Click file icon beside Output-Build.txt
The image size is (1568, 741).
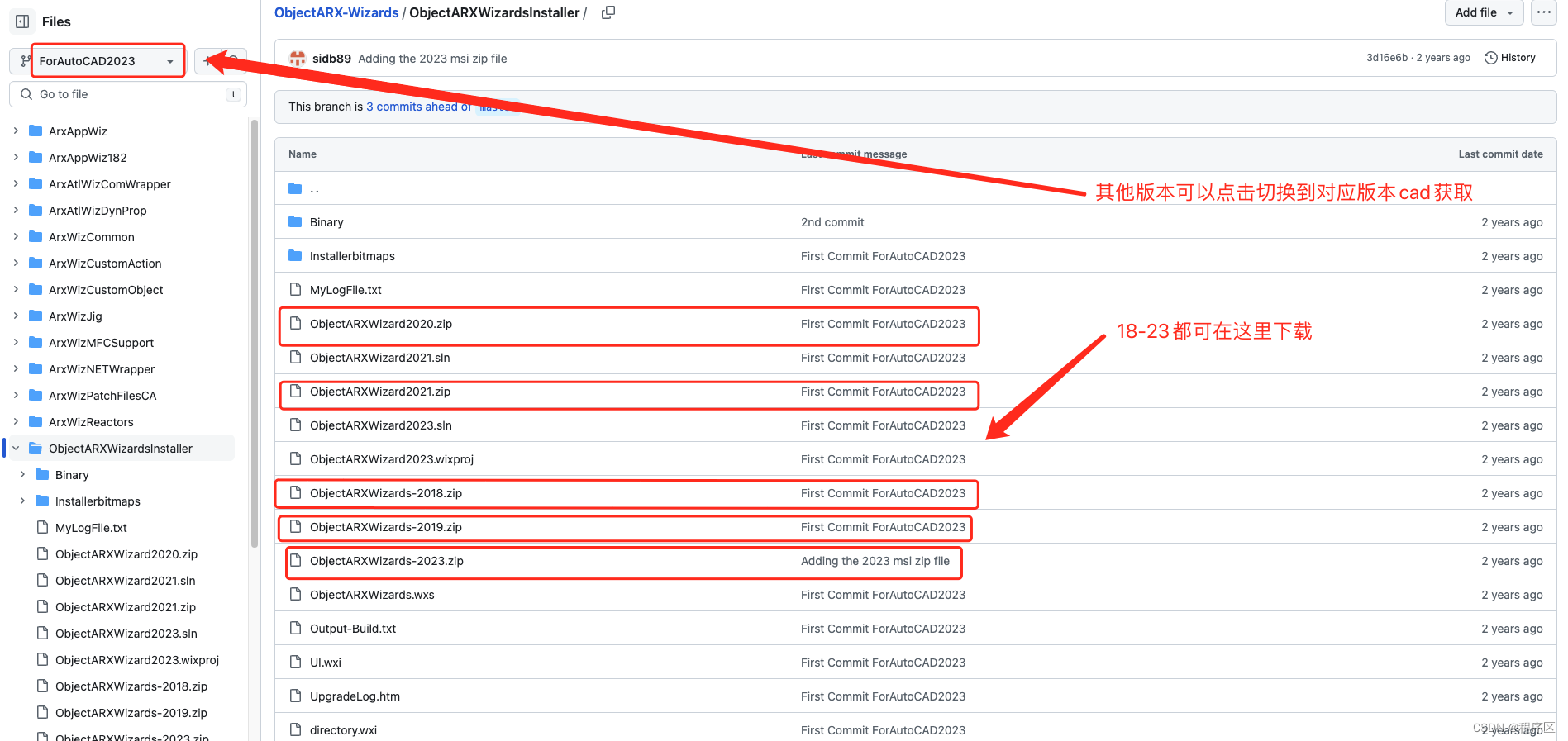point(295,628)
